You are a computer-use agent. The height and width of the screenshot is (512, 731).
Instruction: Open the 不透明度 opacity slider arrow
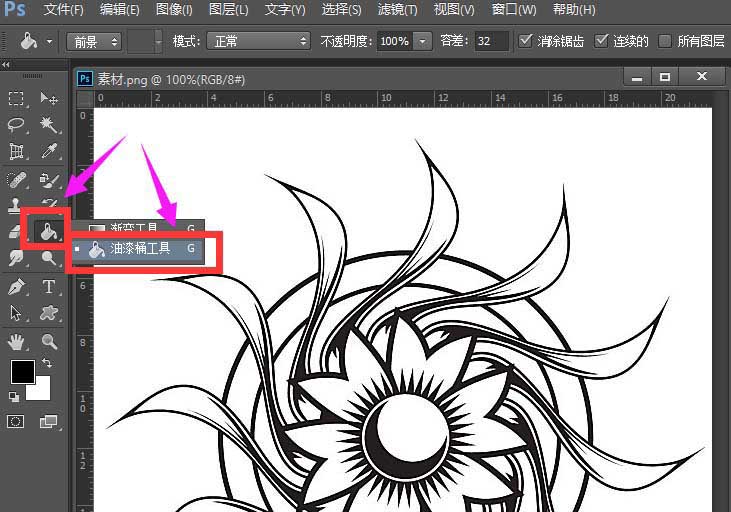(x=423, y=42)
